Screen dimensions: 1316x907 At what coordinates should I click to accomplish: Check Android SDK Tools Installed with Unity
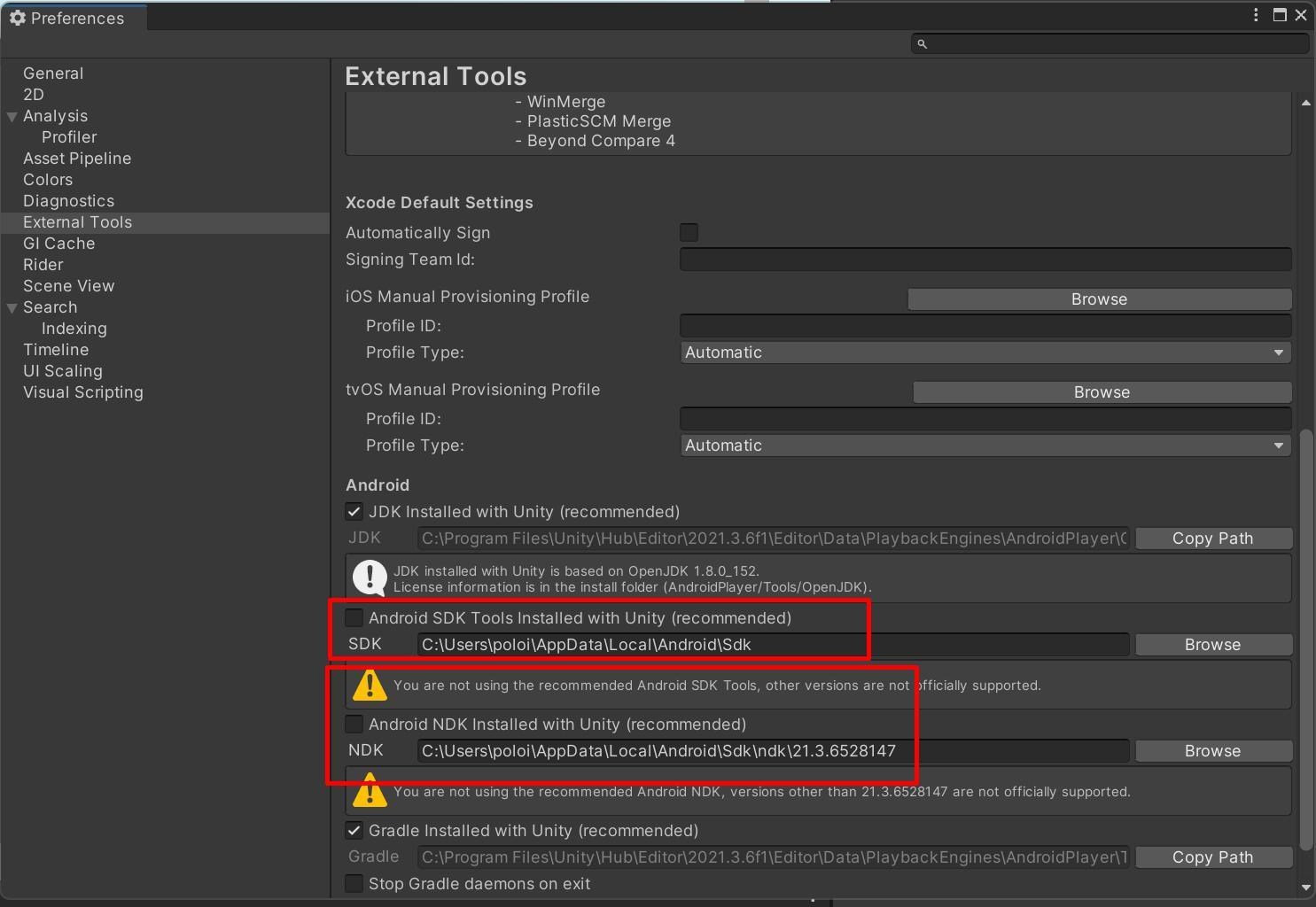354,617
